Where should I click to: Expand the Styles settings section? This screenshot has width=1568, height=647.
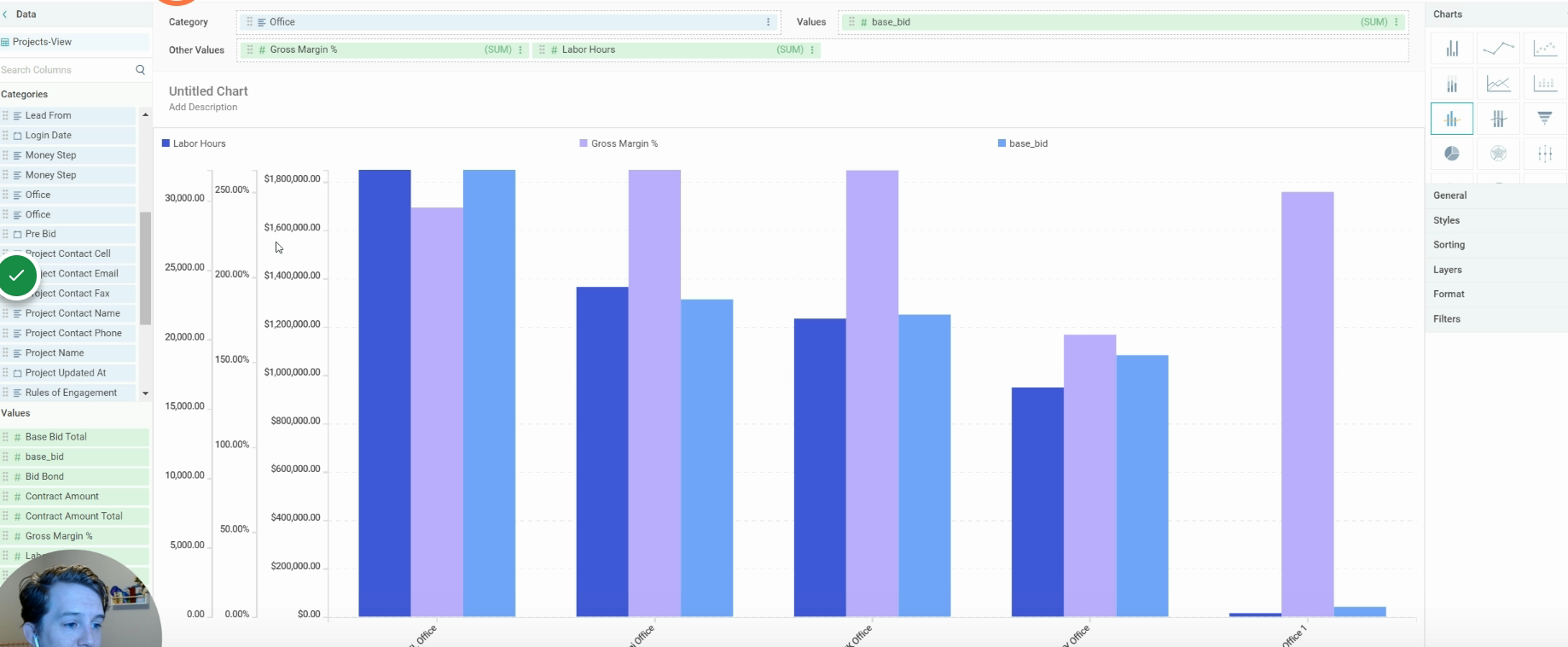[1496, 220]
